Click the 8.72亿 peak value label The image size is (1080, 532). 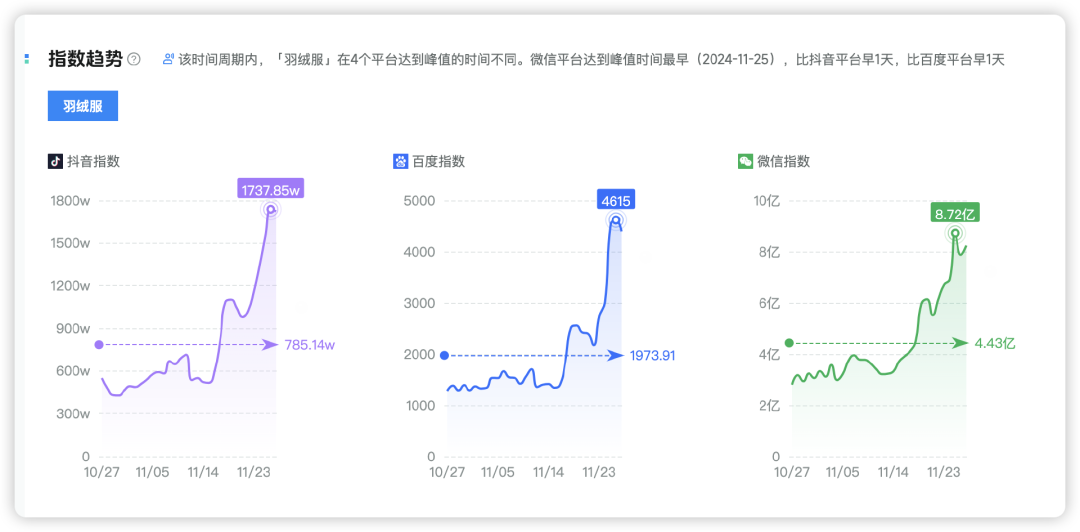pyautogui.click(x=956, y=213)
